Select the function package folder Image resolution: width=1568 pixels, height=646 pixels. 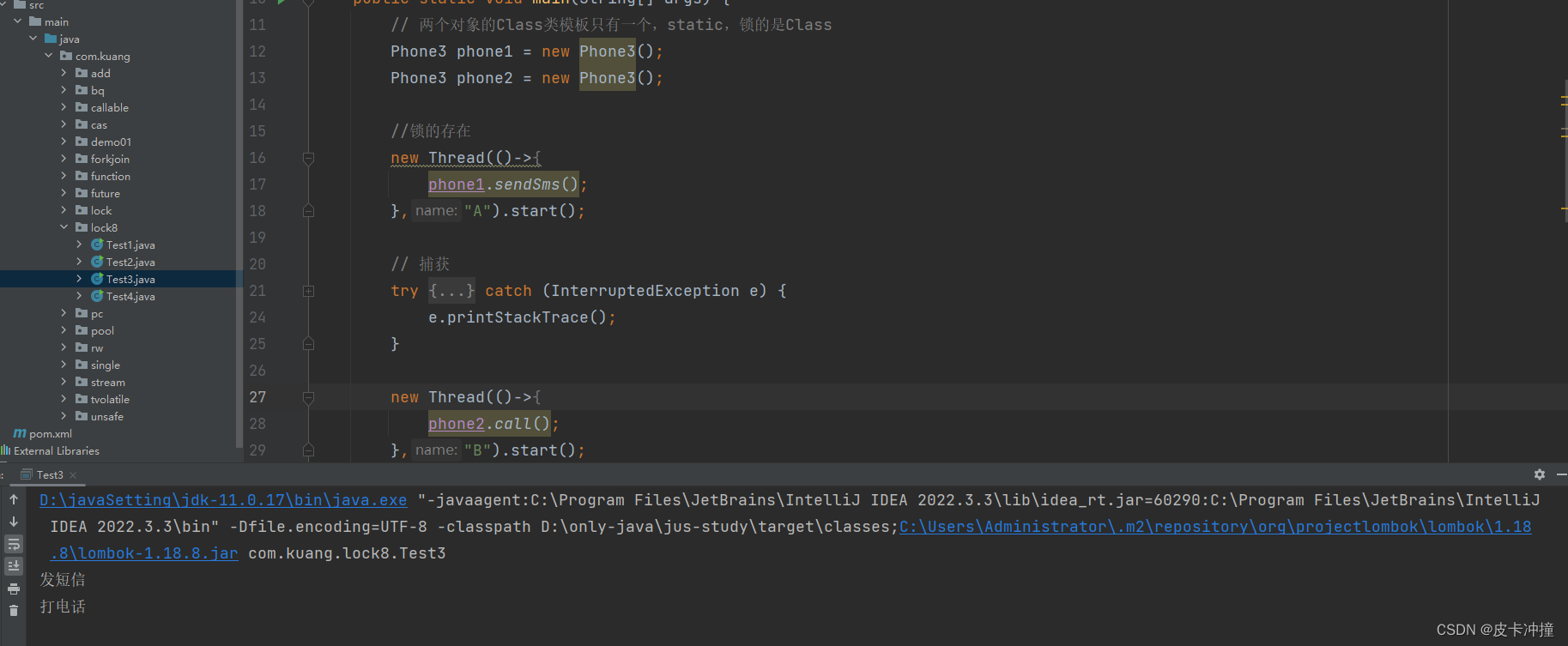point(103,176)
